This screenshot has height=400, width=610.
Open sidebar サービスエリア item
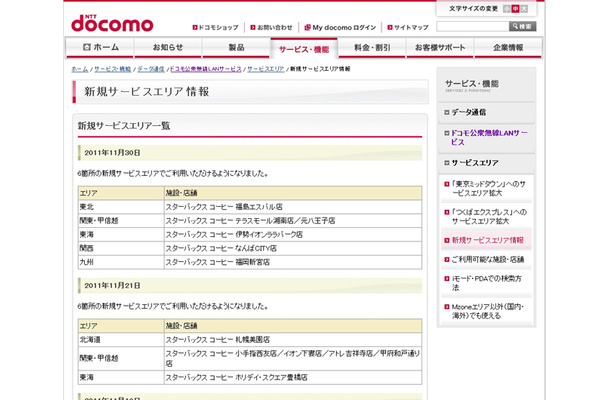(x=475, y=163)
